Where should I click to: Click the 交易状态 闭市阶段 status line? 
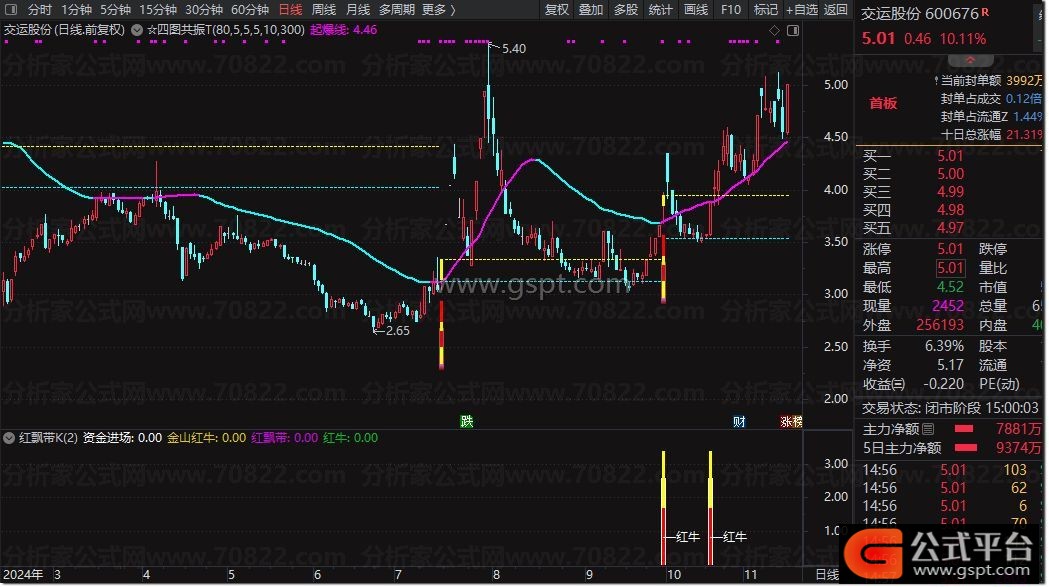950,408
